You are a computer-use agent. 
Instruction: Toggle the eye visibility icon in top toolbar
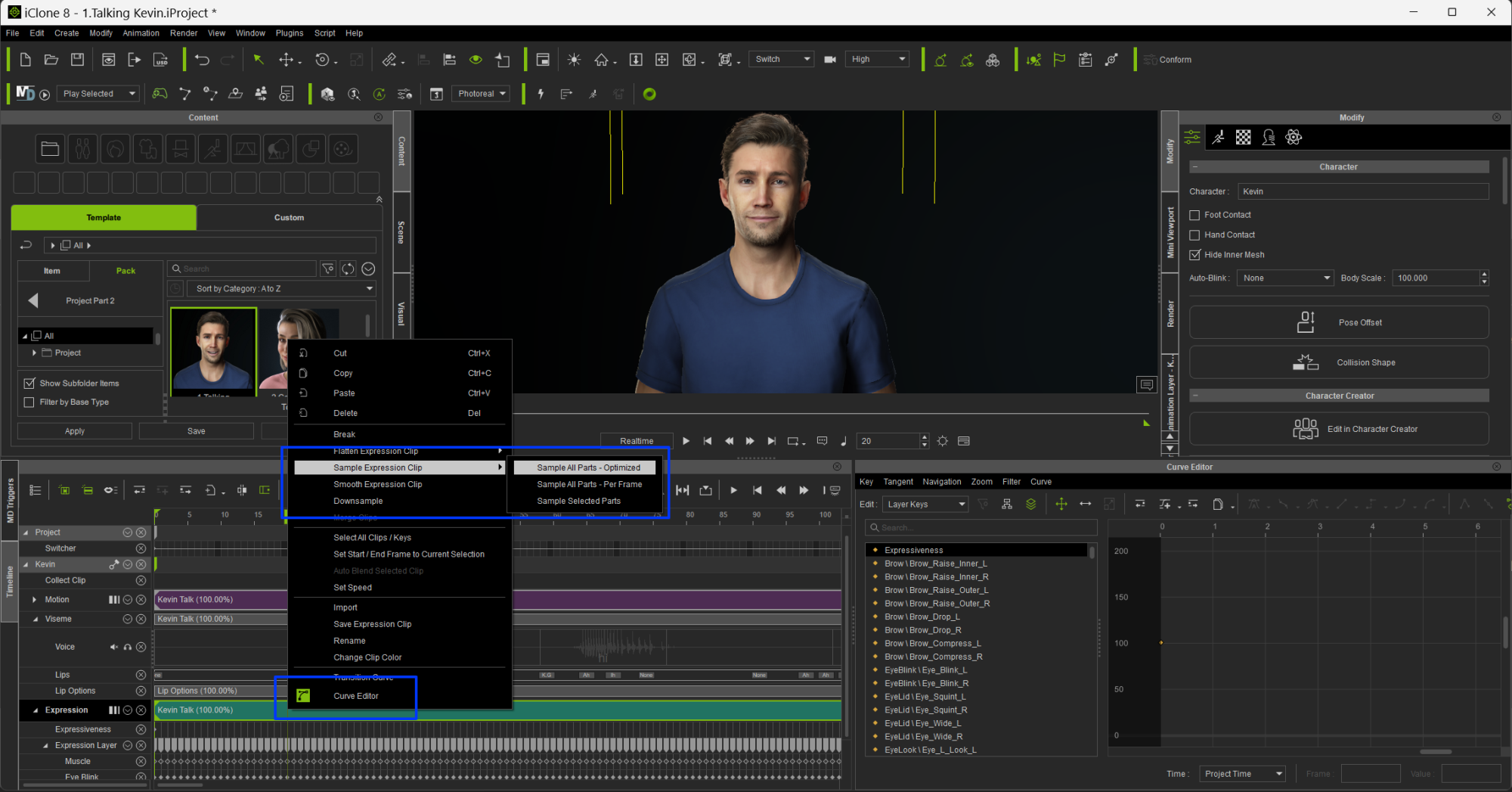(476, 60)
